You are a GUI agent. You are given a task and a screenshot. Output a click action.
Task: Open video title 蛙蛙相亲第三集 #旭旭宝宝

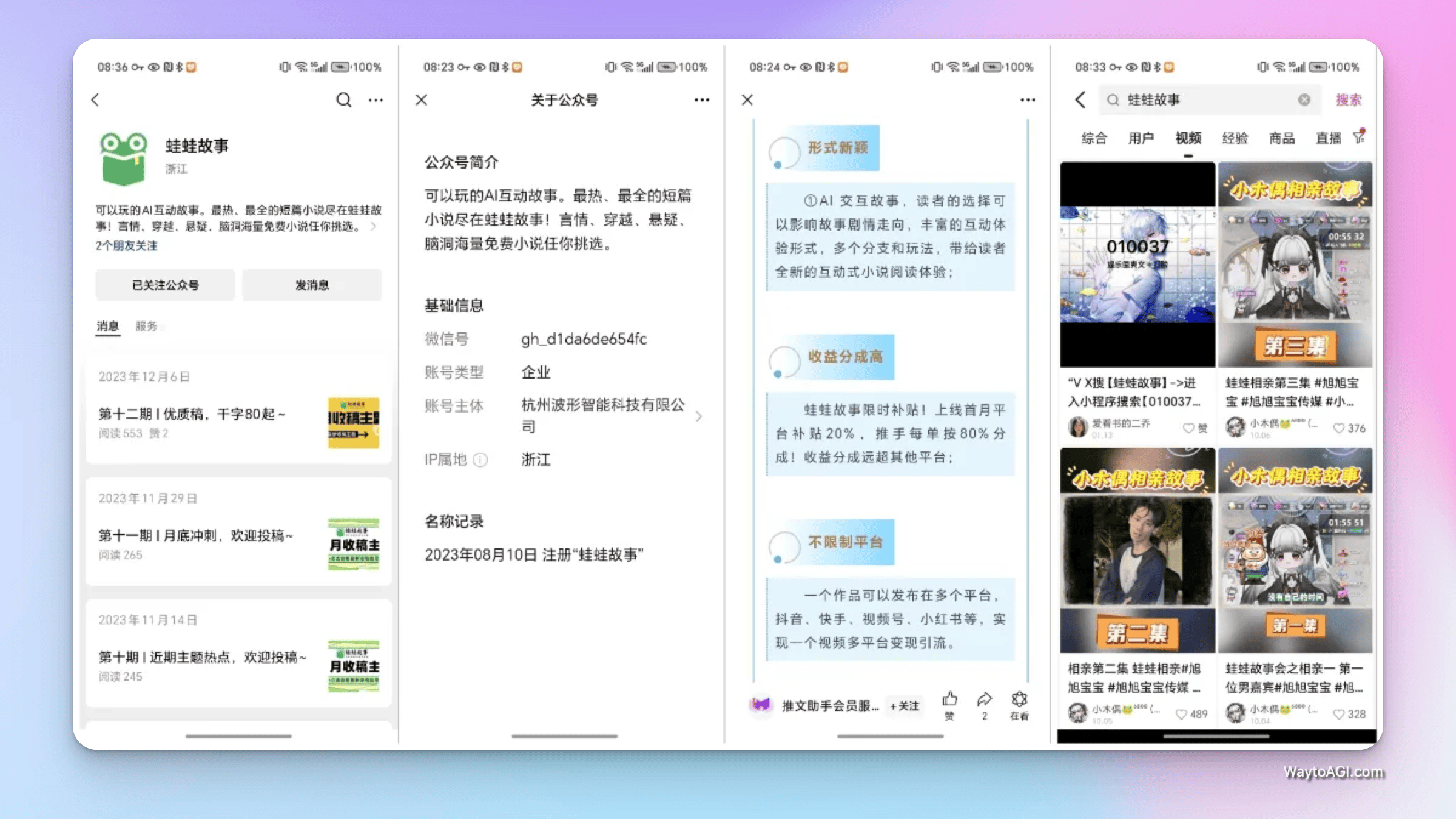1292,392
